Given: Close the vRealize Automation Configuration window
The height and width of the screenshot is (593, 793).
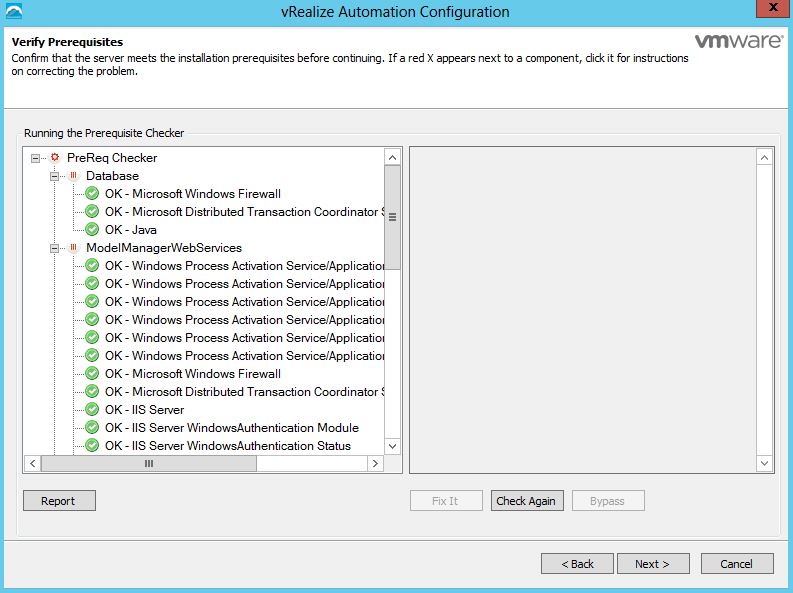Looking at the screenshot, I should (772, 9).
